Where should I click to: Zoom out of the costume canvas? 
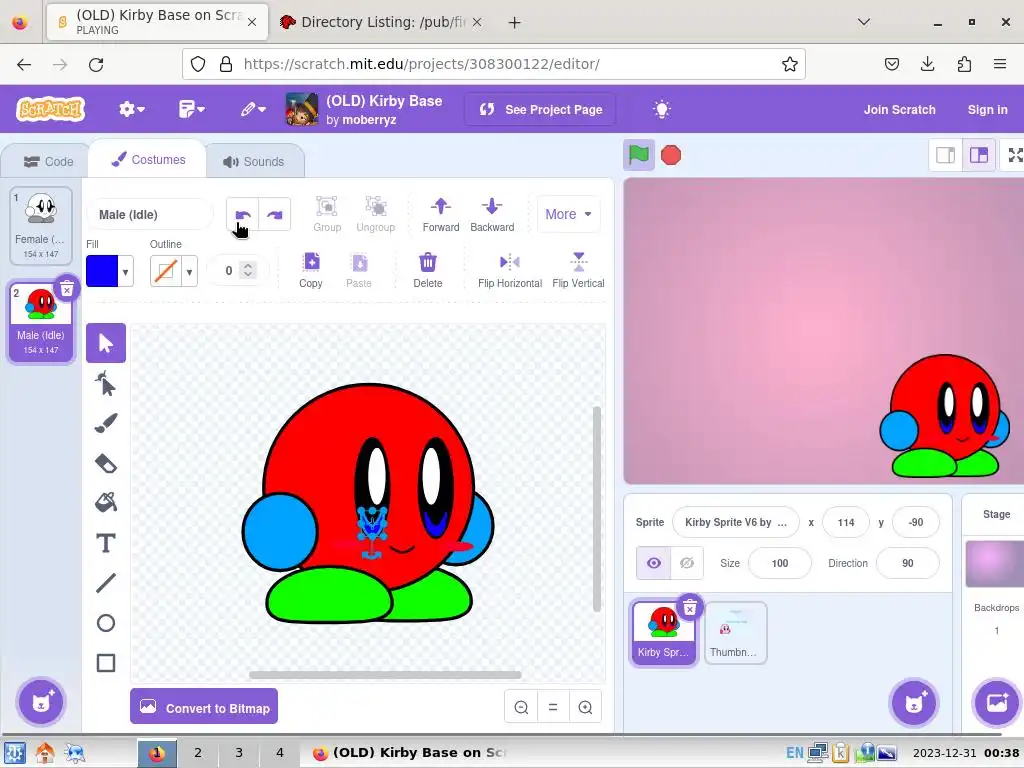coord(521,707)
